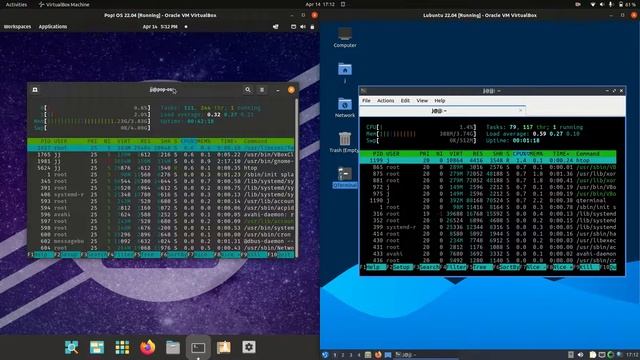Image resolution: width=640 pixels, height=360 pixels.
Task: Open the home folder desktop icon in Lubuntu
Action: 345,72
